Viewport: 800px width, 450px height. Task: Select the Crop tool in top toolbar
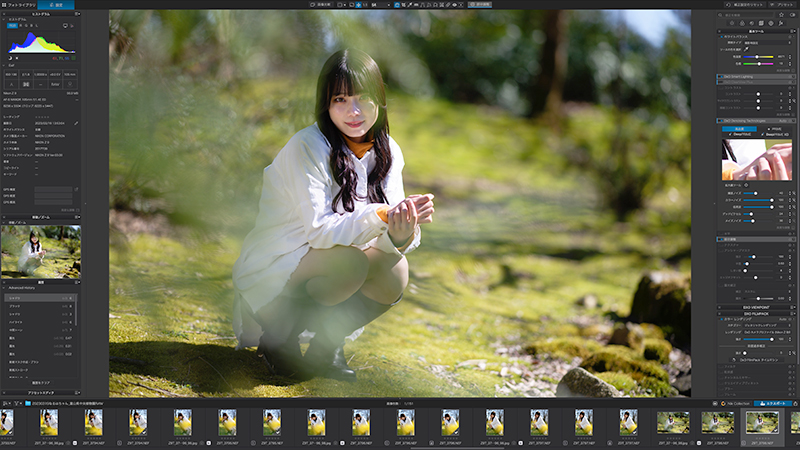pyautogui.click(x=404, y=5)
